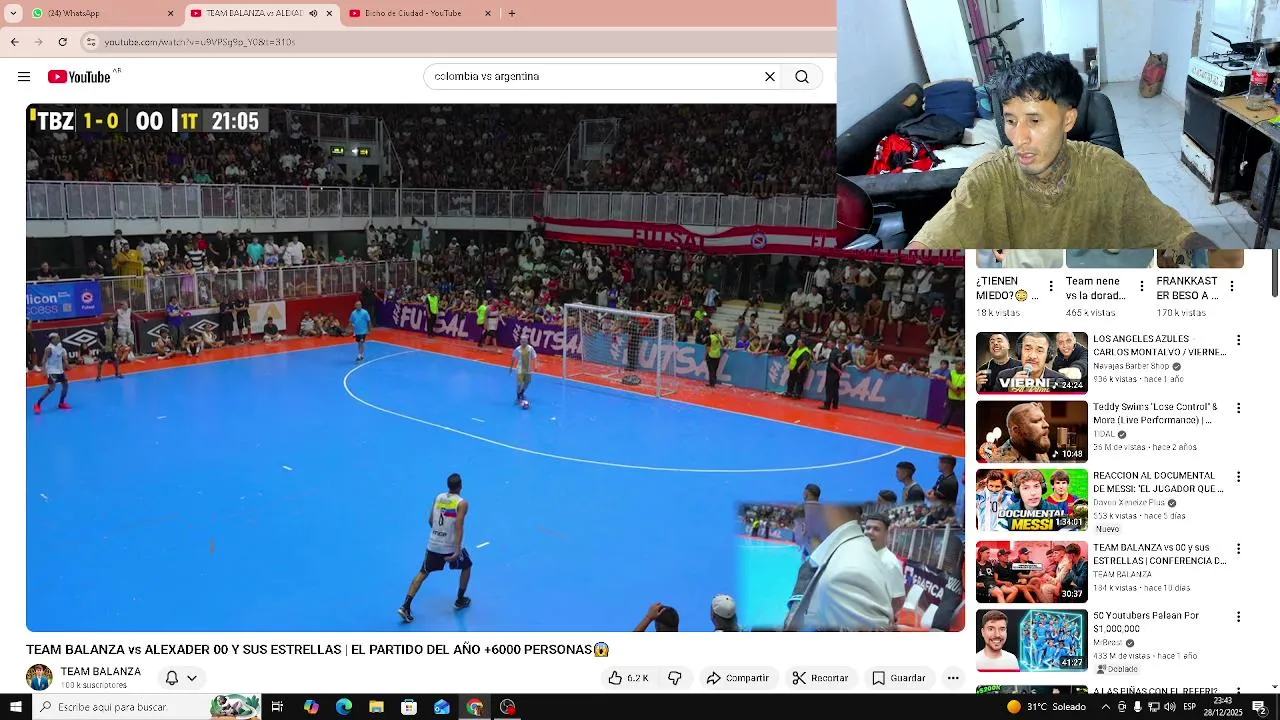Open the TEAM BALANZA channel name link

tap(100, 672)
